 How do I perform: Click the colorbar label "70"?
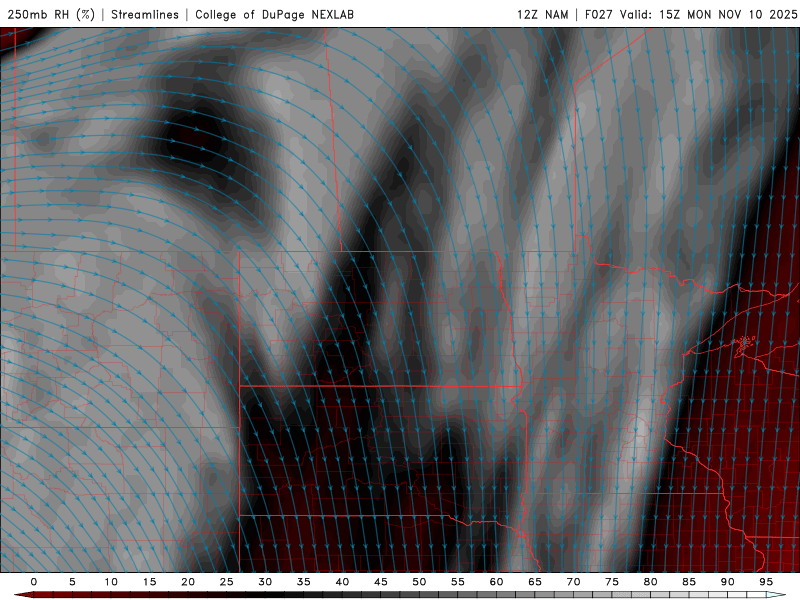(x=573, y=582)
